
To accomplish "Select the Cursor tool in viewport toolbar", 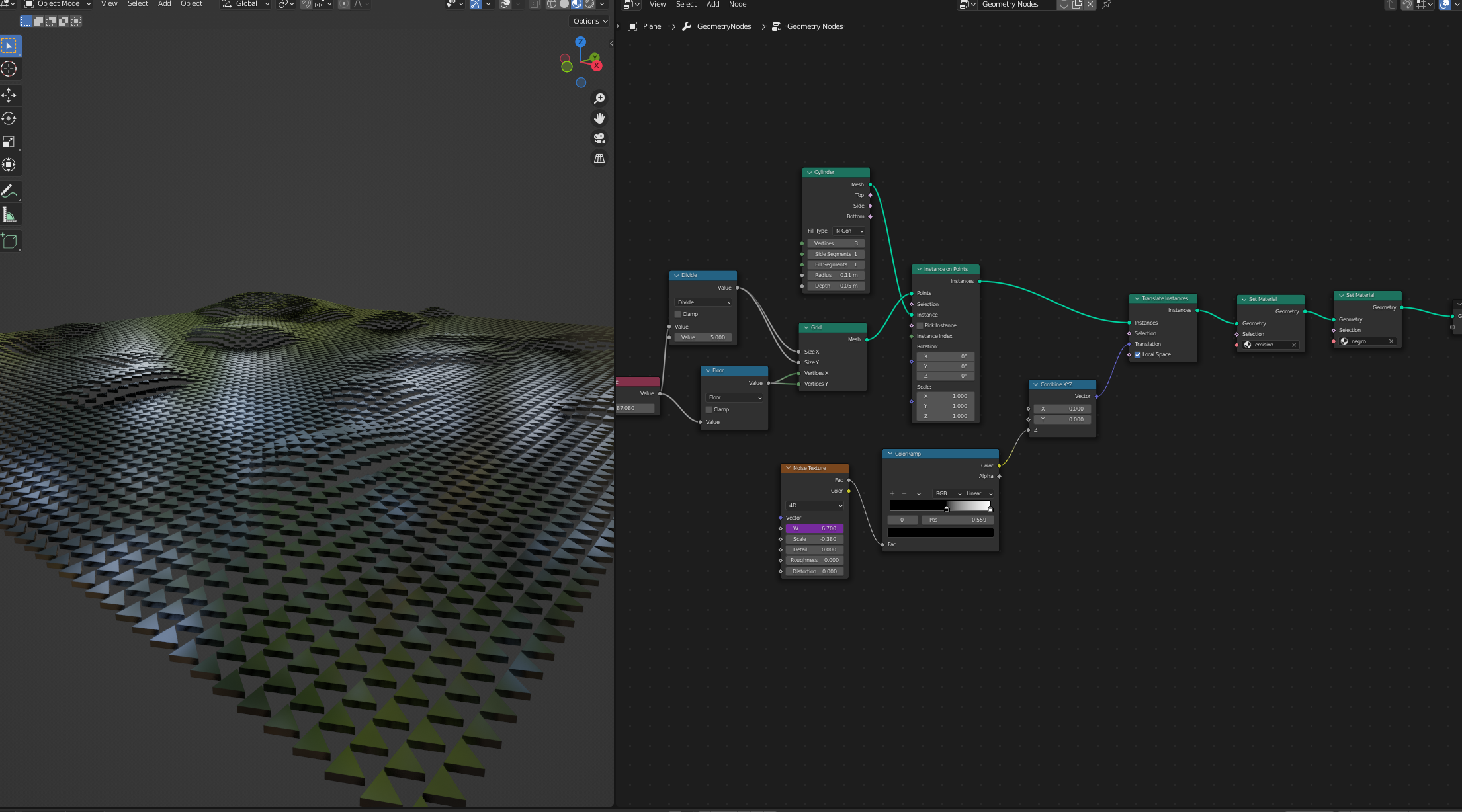I will coord(9,69).
